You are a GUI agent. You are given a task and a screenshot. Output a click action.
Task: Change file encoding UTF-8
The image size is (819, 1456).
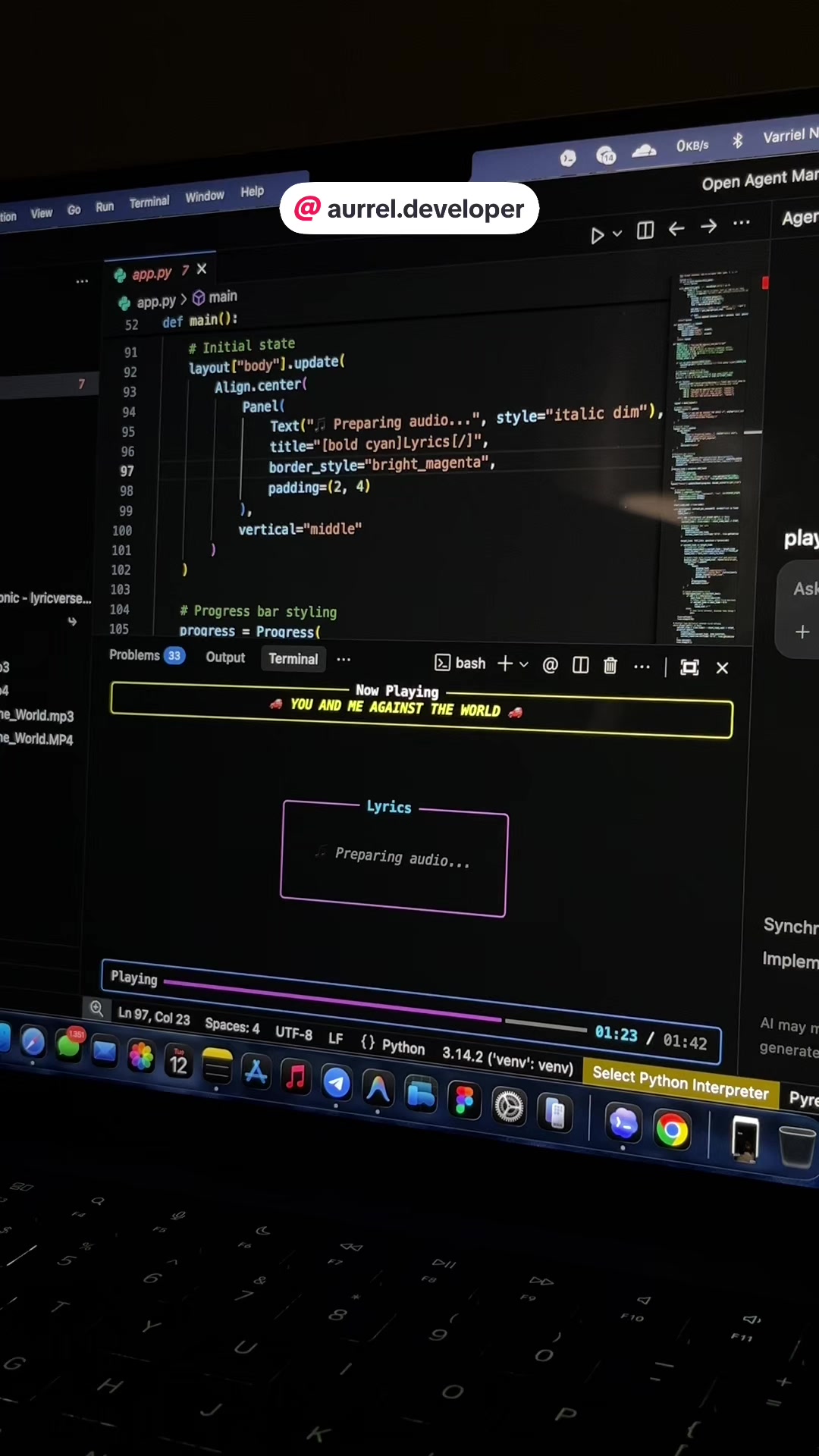[x=293, y=1033]
